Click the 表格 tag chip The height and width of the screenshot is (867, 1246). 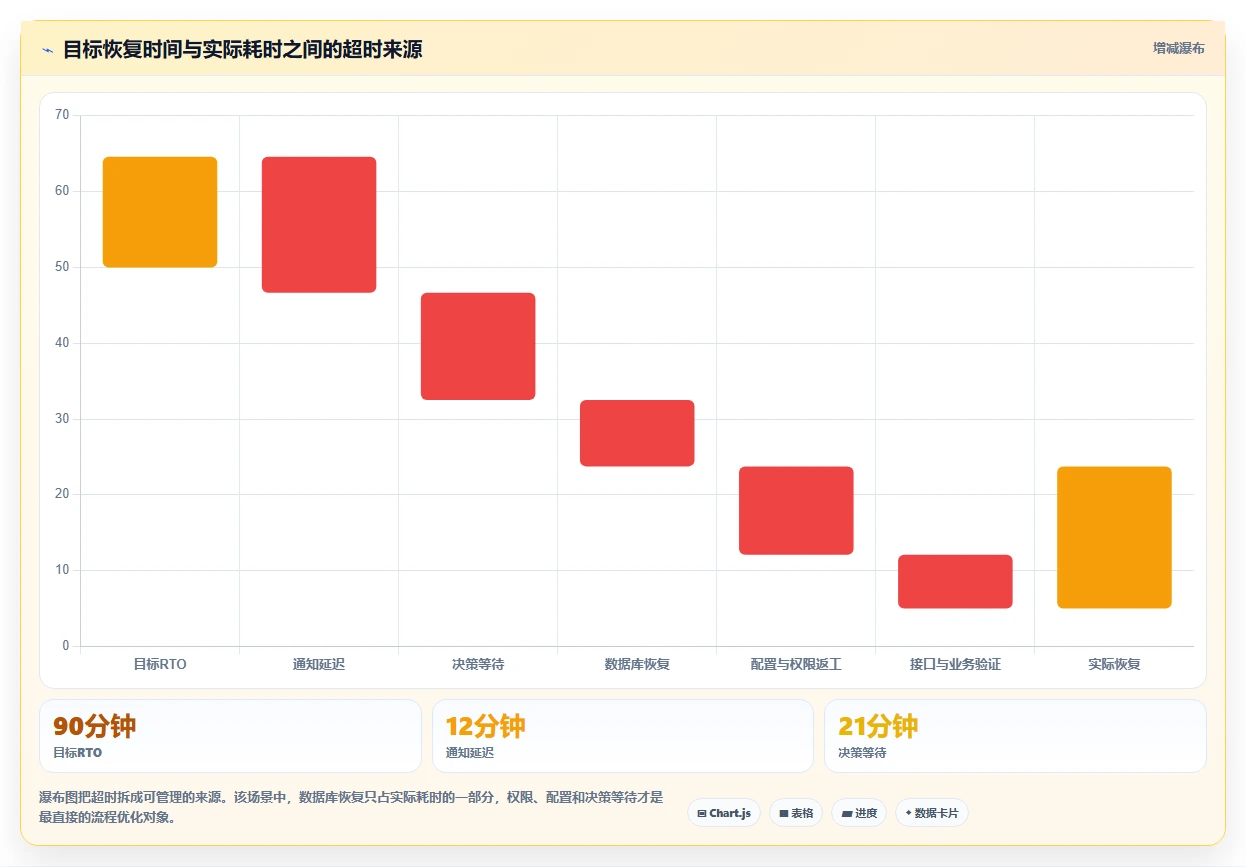796,813
